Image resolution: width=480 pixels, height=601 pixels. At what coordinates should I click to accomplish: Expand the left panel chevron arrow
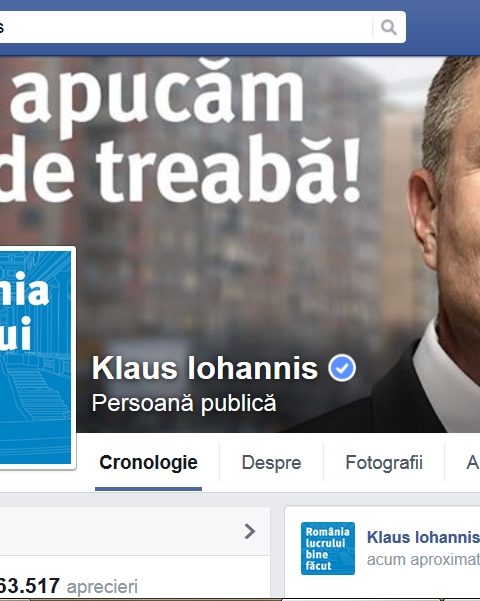(x=250, y=531)
